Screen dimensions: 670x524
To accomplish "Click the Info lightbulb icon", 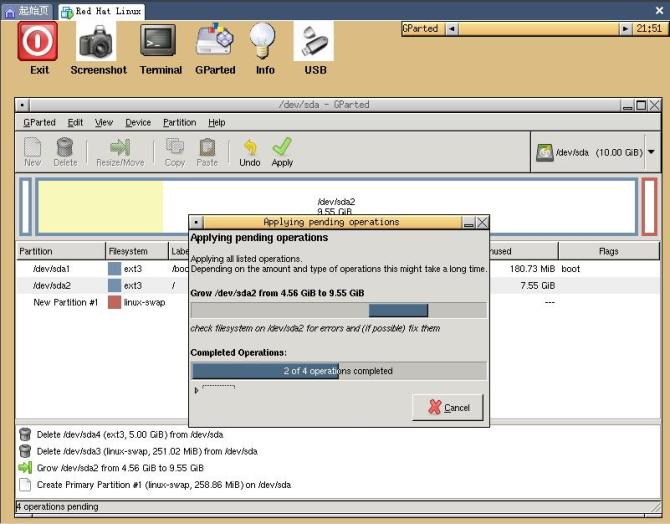I will click(x=262, y=41).
